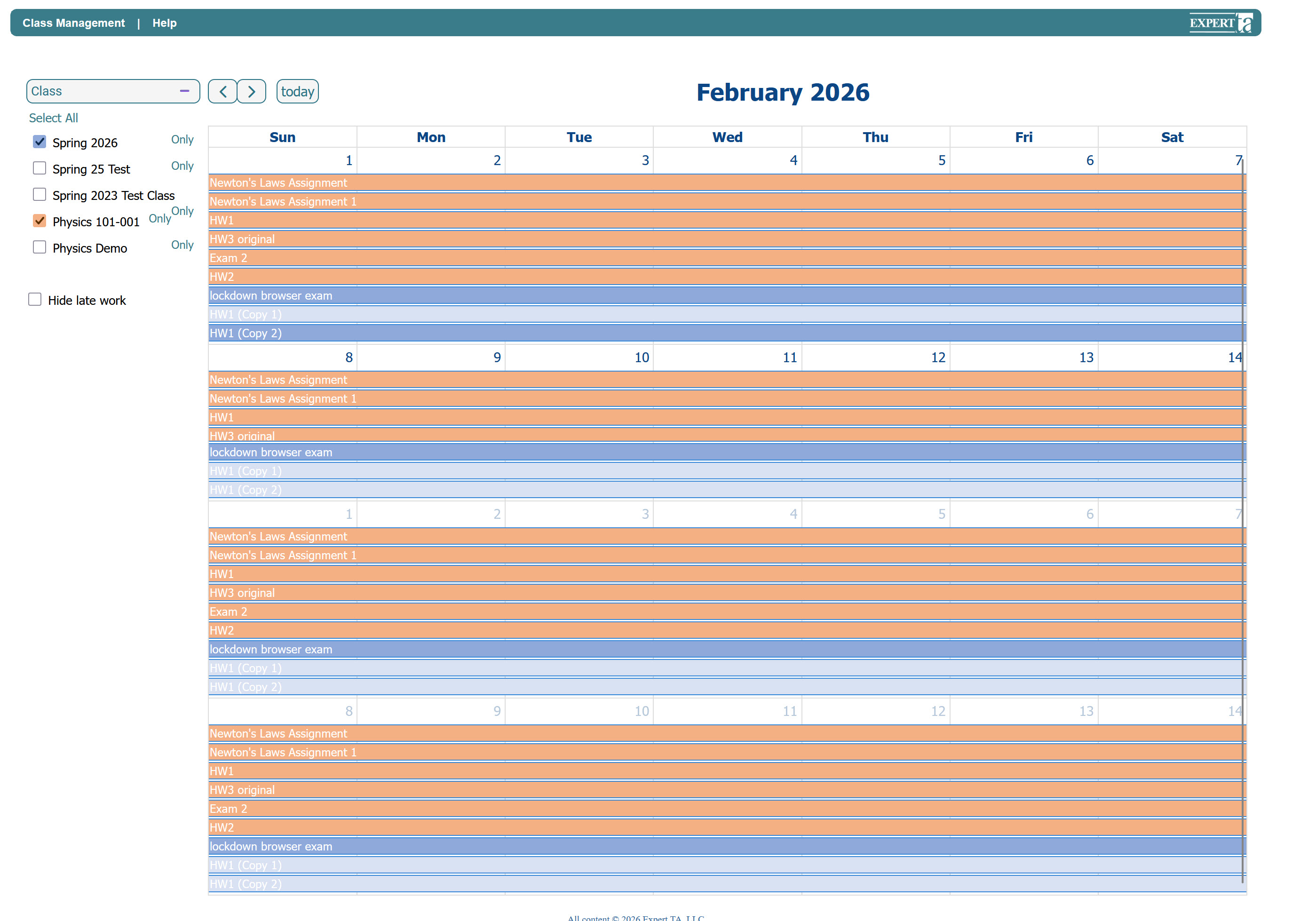Click the Select All link
Viewport: 1316px width, 921px height.
click(x=53, y=118)
